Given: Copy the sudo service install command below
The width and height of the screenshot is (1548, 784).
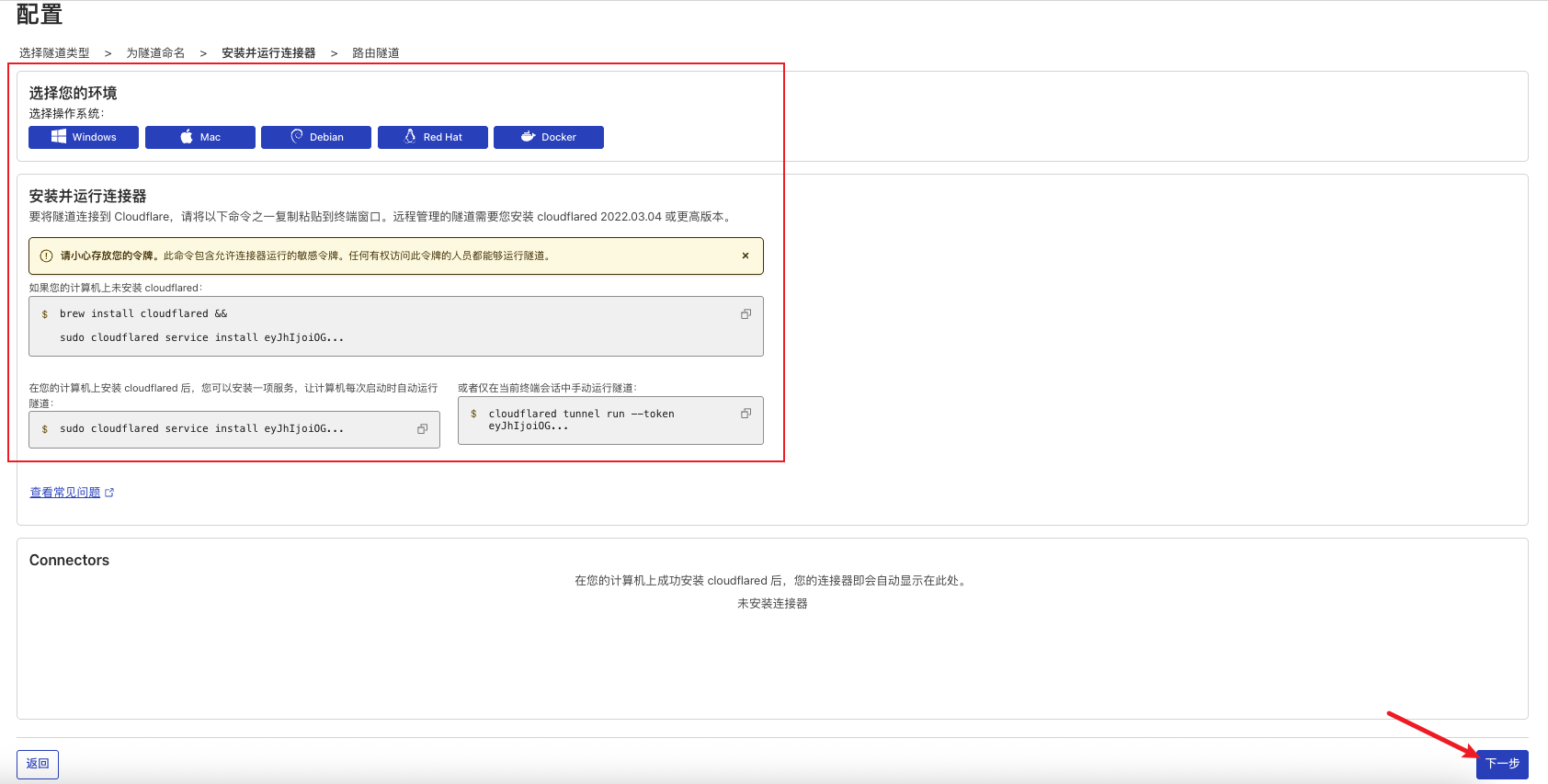Looking at the screenshot, I should click(422, 429).
